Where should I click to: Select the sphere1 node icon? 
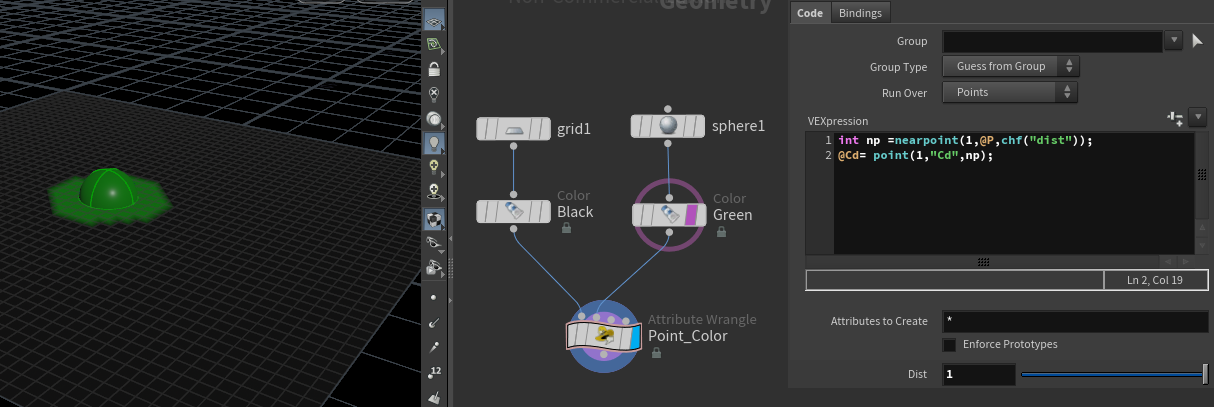(x=668, y=126)
